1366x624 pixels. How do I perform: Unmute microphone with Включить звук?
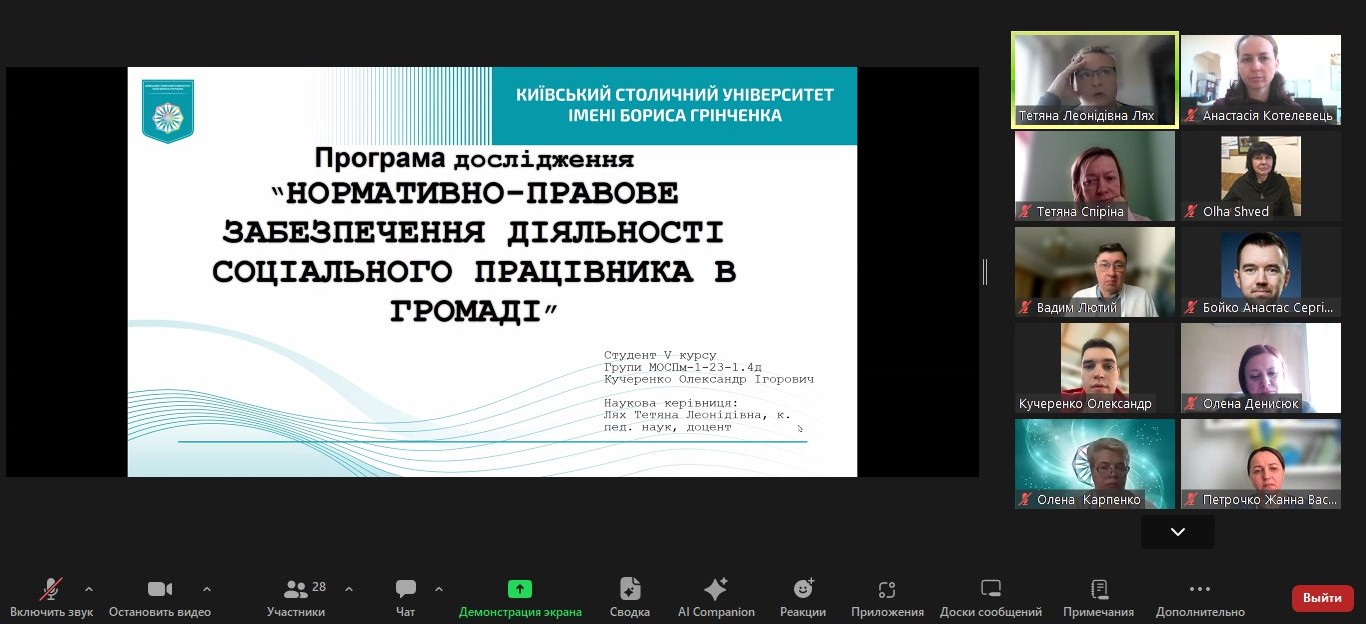tap(51, 589)
